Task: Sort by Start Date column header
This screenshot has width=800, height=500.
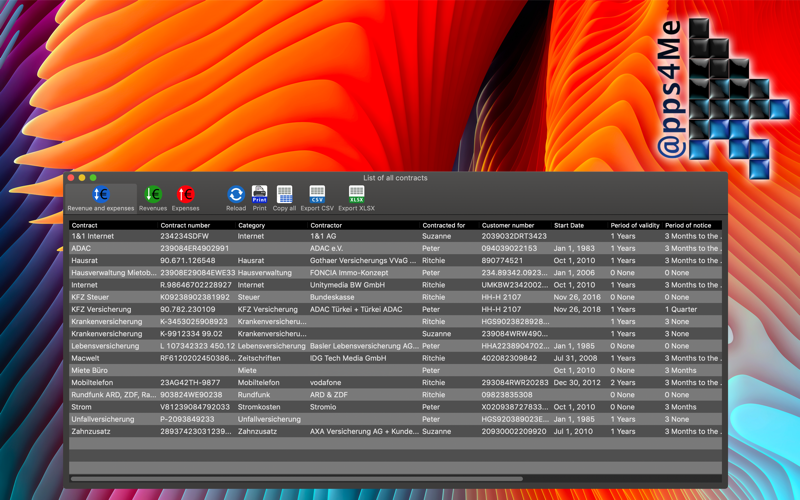Action: (x=580, y=225)
